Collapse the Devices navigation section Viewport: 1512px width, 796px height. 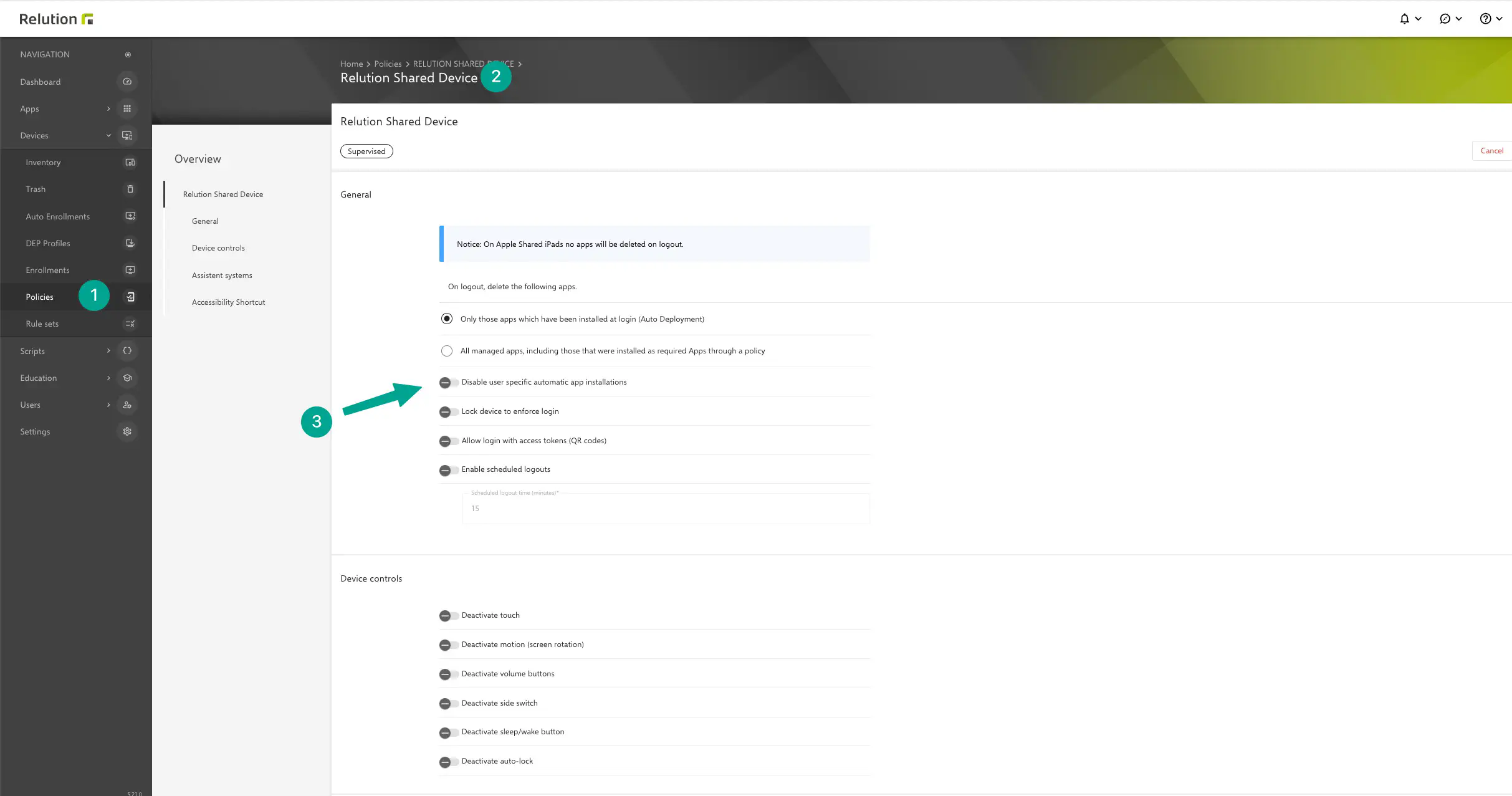point(108,135)
